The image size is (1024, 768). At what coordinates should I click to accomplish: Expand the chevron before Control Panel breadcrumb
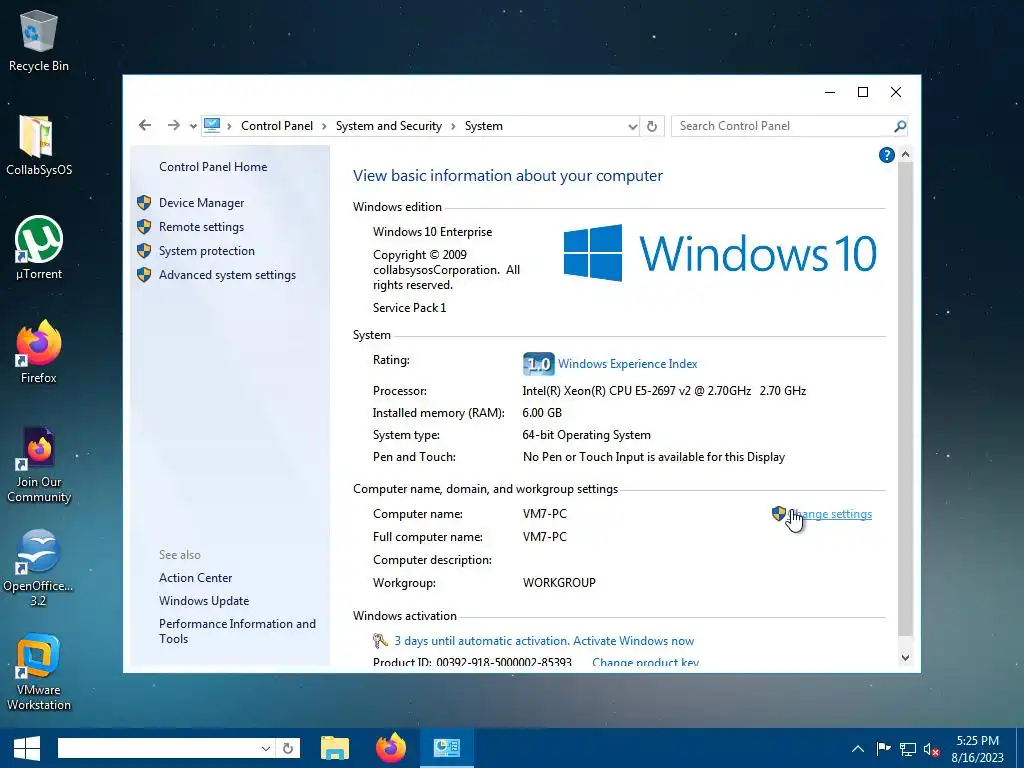tap(230, 126)
